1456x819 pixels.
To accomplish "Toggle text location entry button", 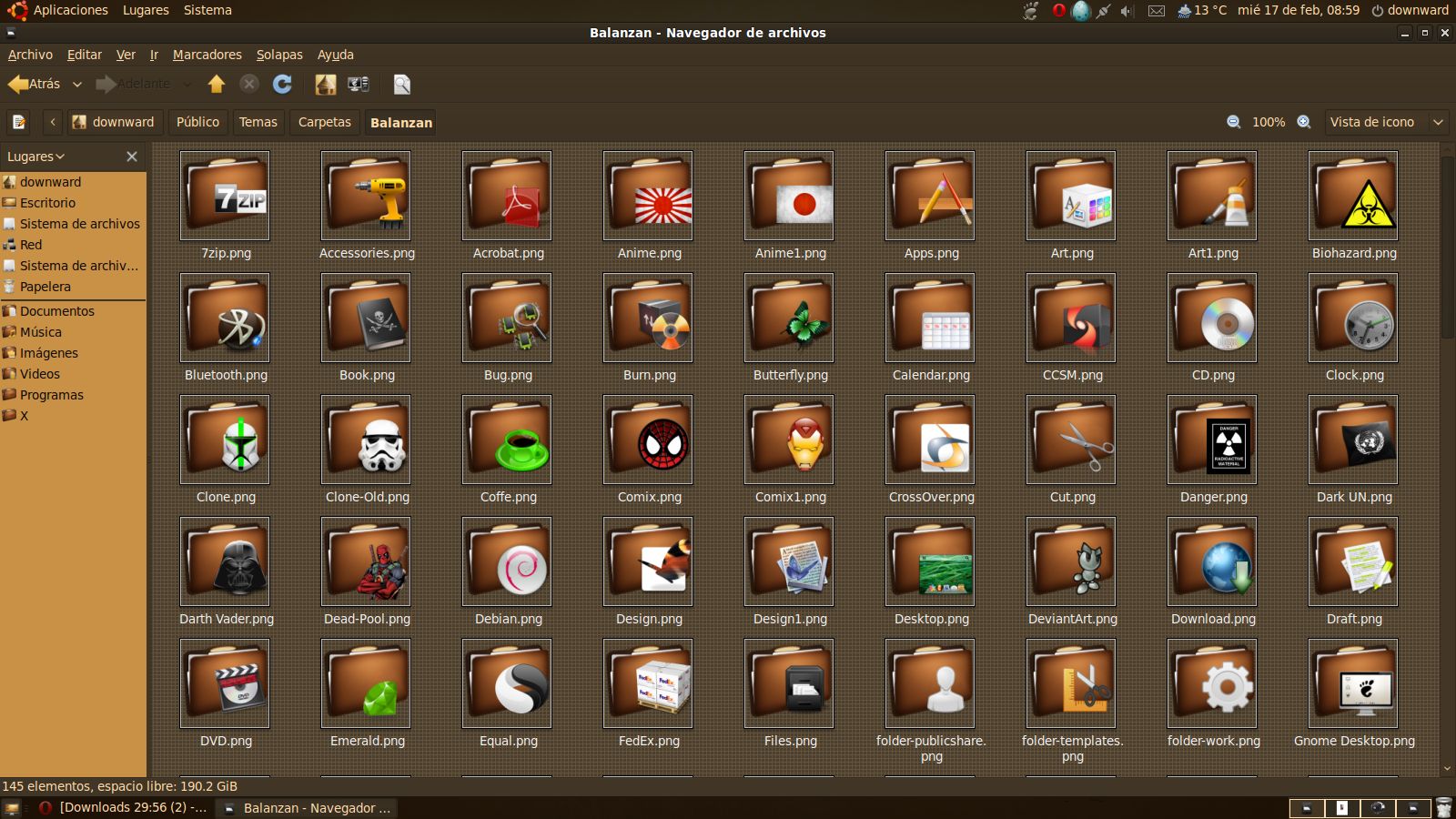I will (x=19, y=122).
